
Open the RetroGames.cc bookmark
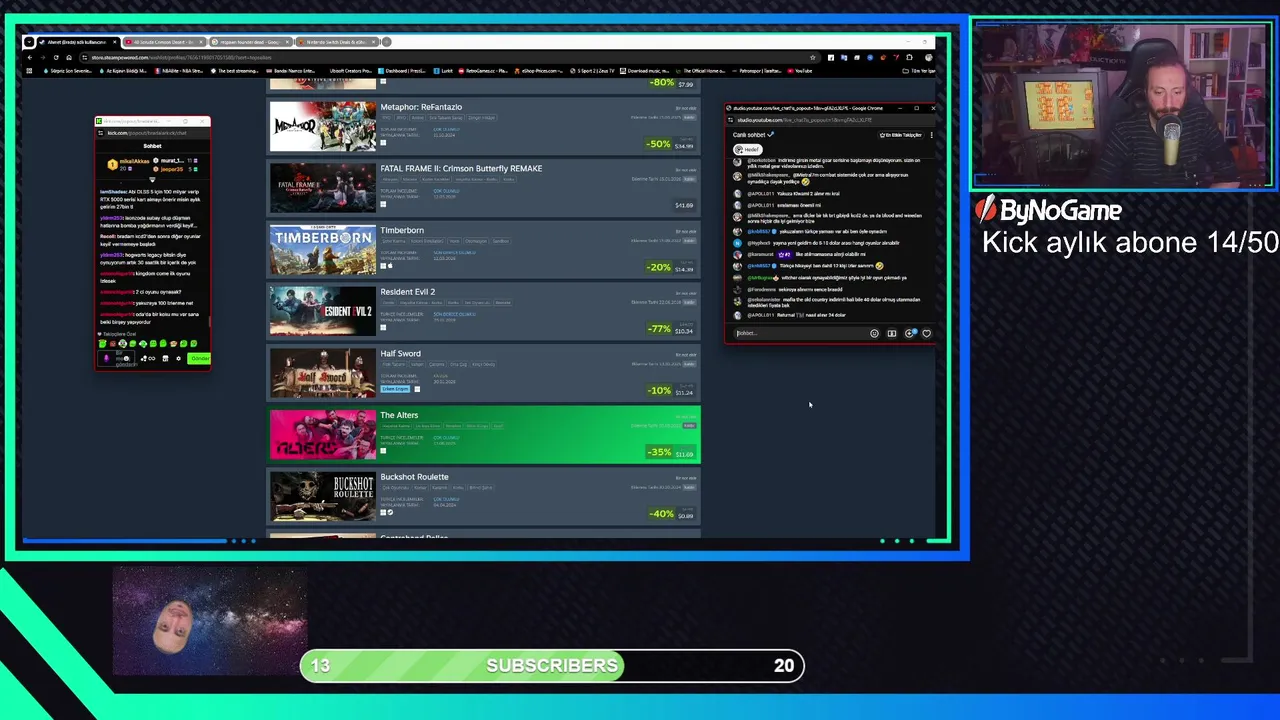coord(485,71)
